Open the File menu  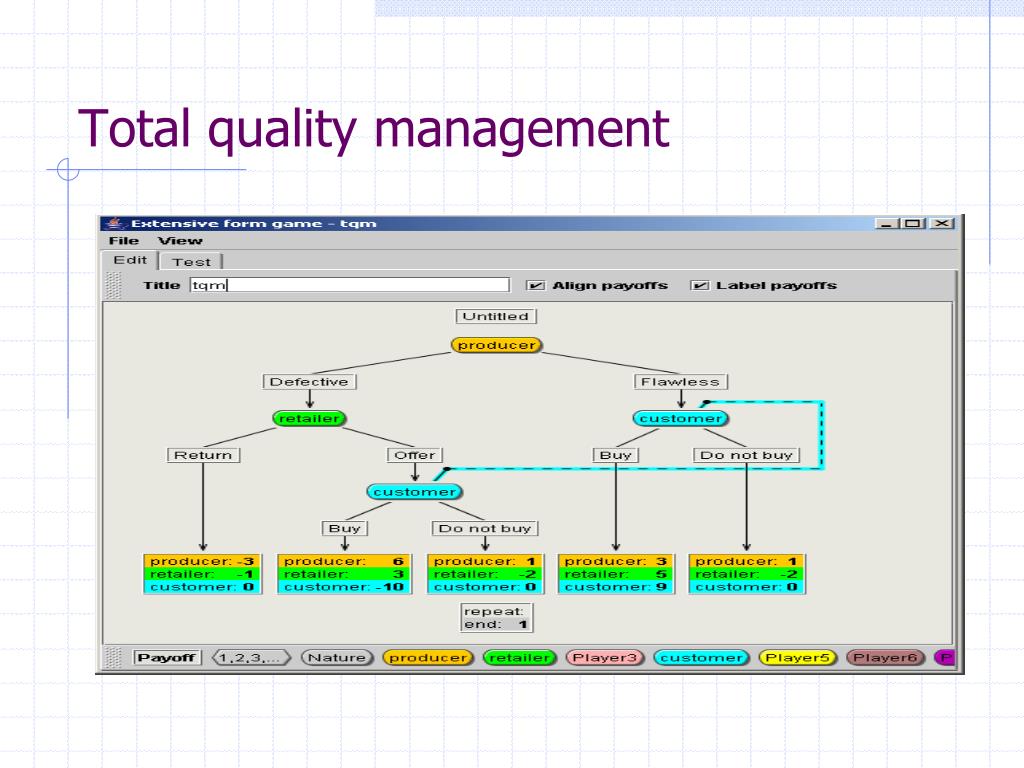coord(124,241)
